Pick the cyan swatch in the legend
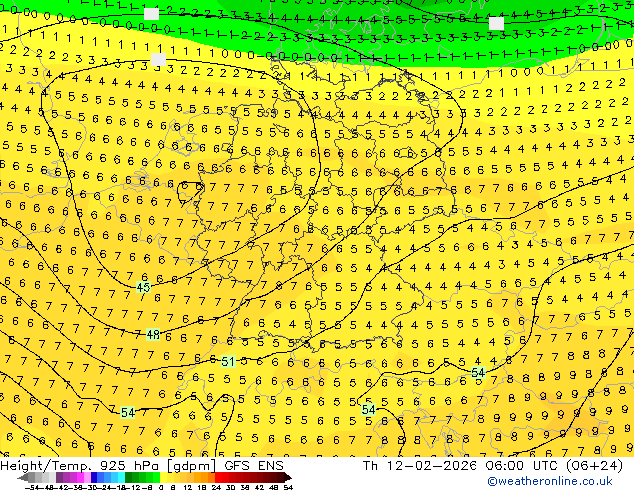 [x=121, y=477]
